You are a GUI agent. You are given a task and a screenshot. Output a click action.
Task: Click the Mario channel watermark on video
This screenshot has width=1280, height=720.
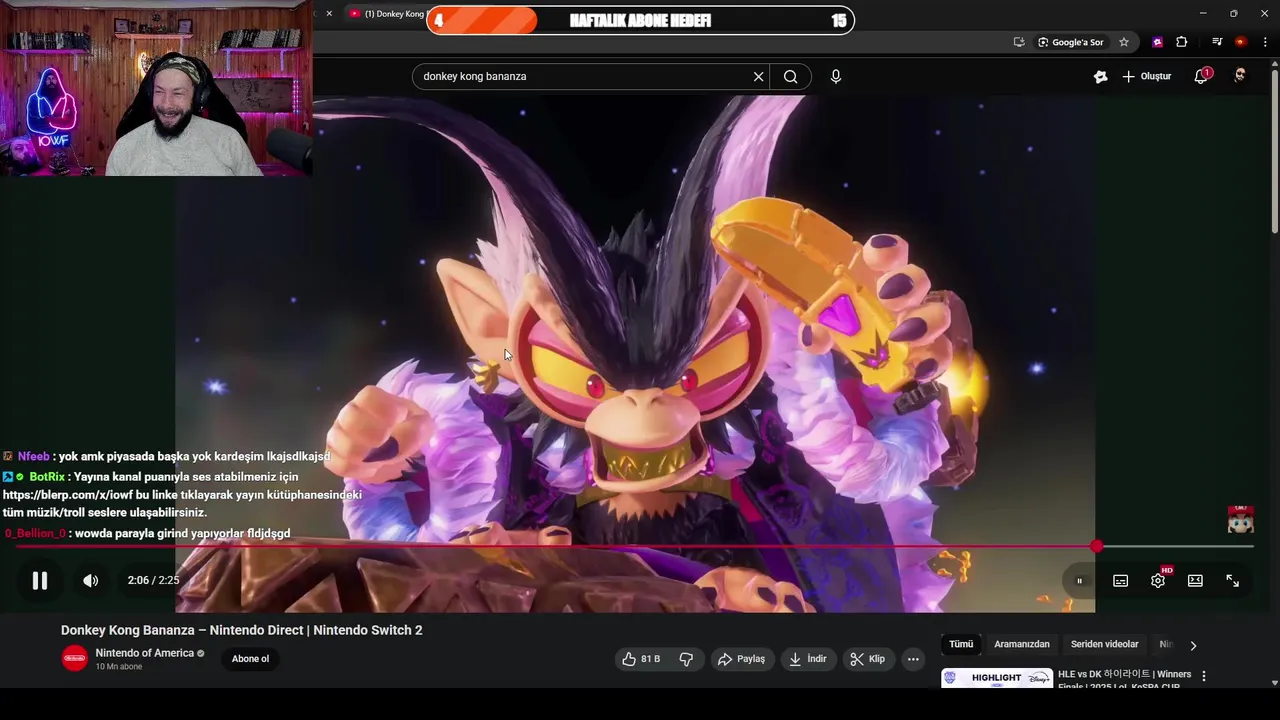[x=1240, y=519]
